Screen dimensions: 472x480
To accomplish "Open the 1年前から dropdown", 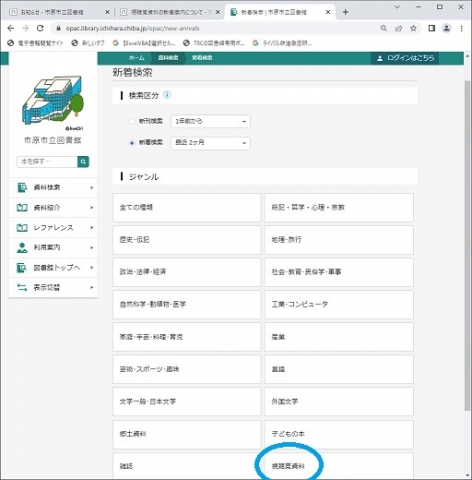I will point(211,121).
